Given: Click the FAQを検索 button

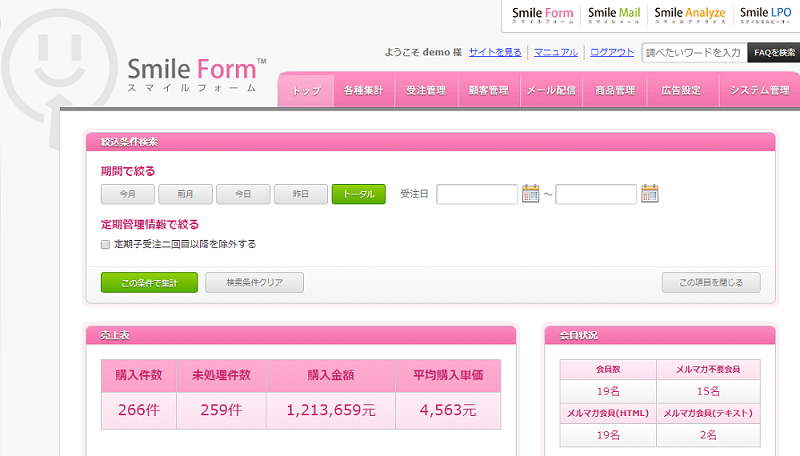Looking at the screenshot, I should pyautogui.click(x=774, y=53).
